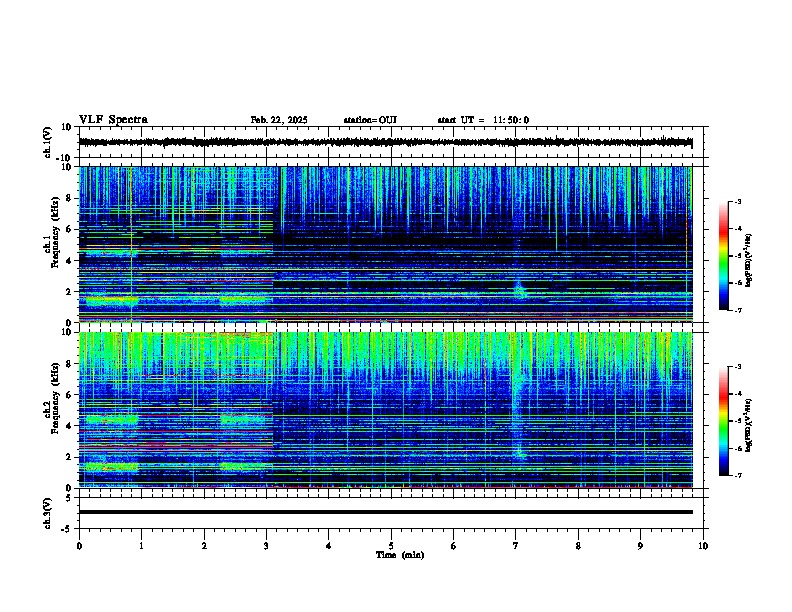Viewport: 792px width, 612px height.
Task: Click the ch.1 "Frequency (kHz)" axis label
Action: [55, 232]
